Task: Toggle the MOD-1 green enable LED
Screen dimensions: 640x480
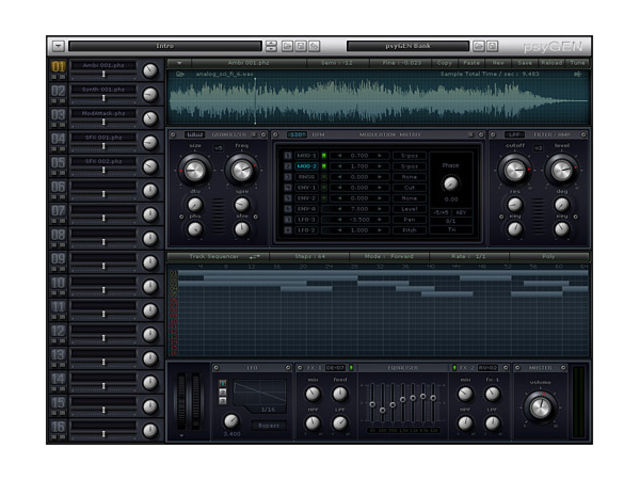Action: tap(324, 156)
